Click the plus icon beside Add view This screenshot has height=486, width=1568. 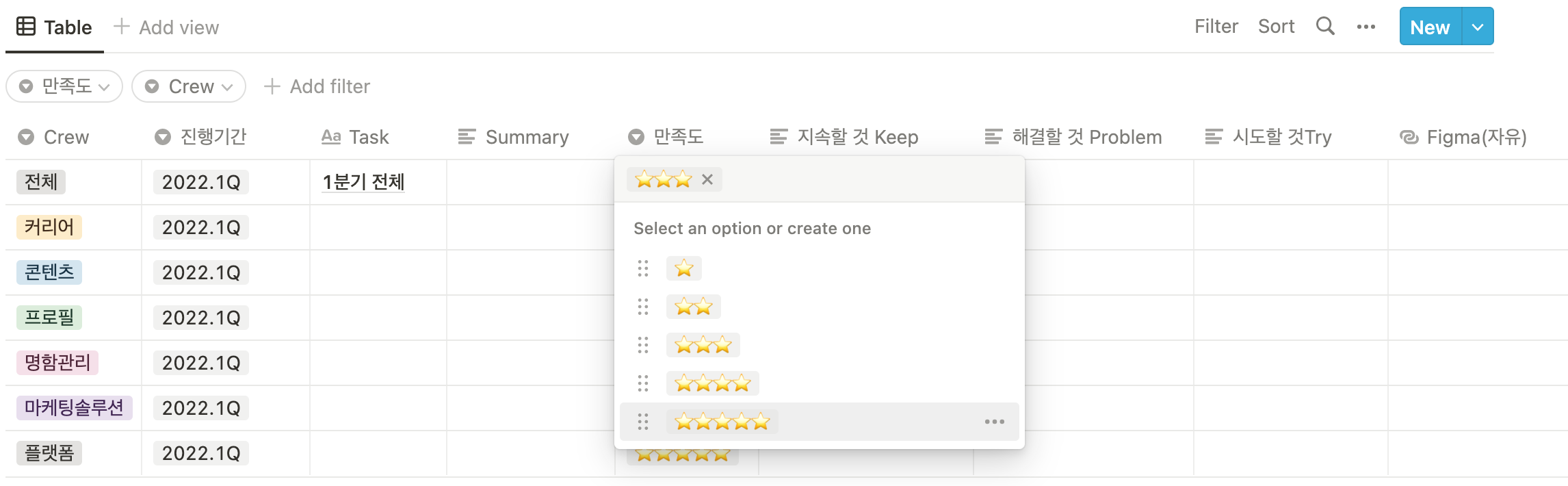[122, 27]
